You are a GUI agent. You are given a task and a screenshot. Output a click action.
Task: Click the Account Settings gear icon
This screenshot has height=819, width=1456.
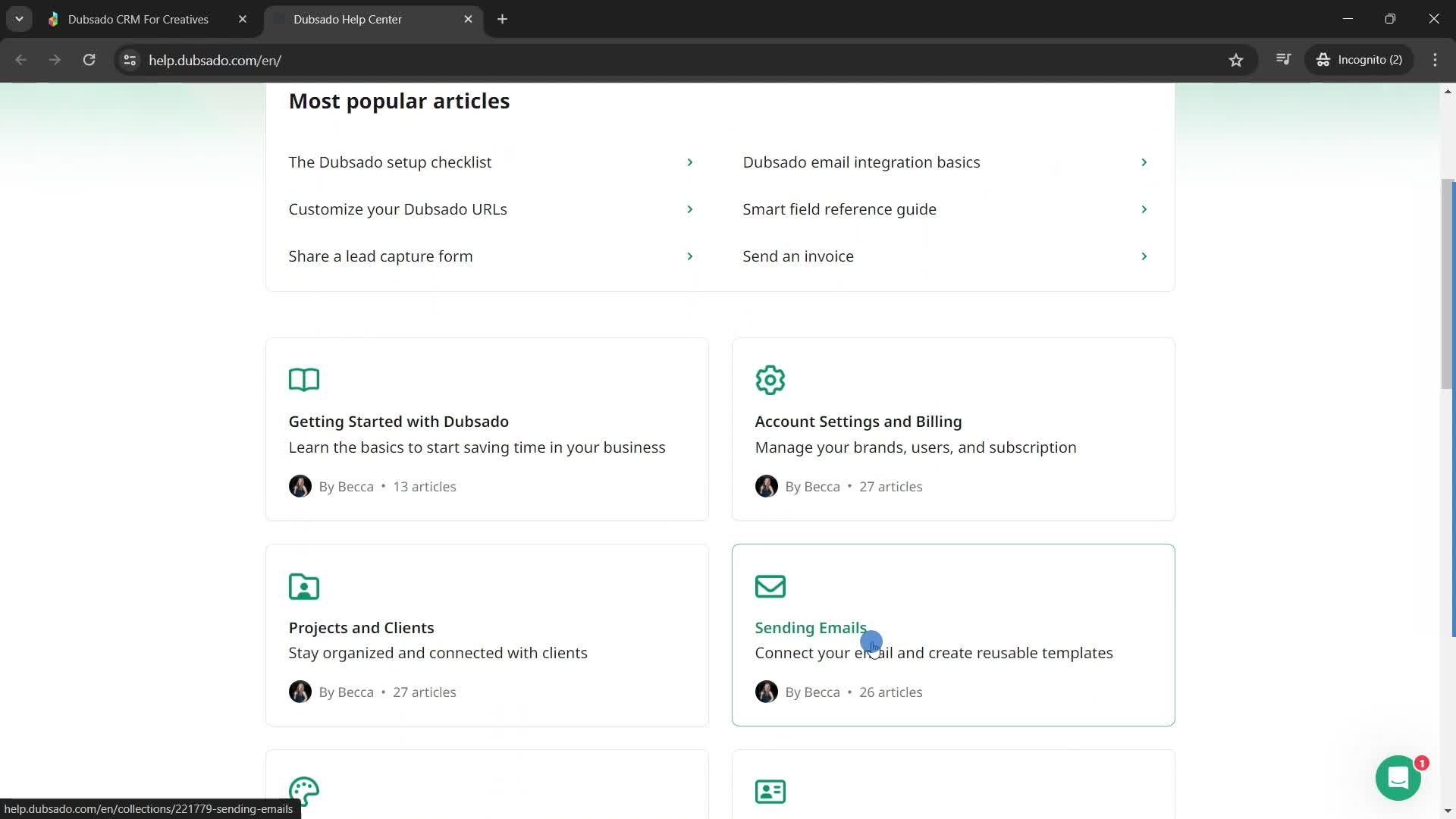770,380
